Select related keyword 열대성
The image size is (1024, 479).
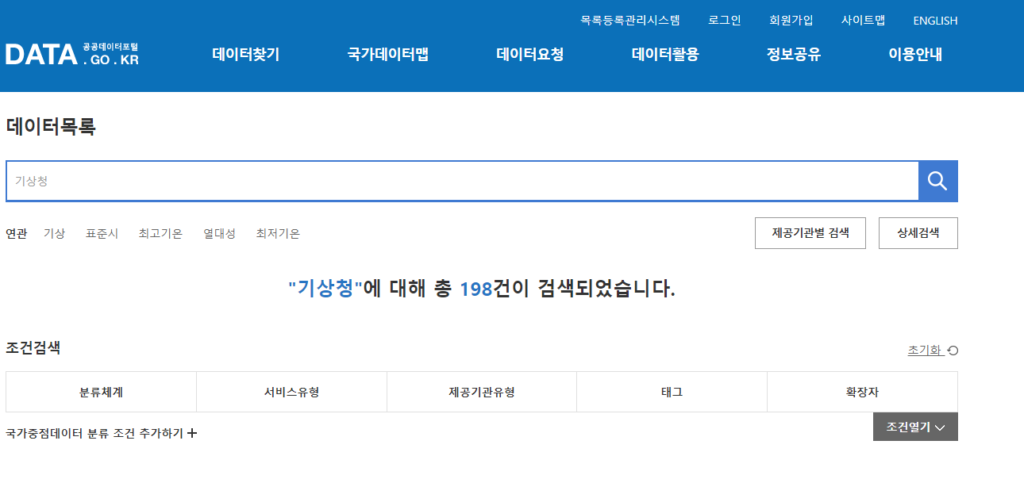point(219,234)
